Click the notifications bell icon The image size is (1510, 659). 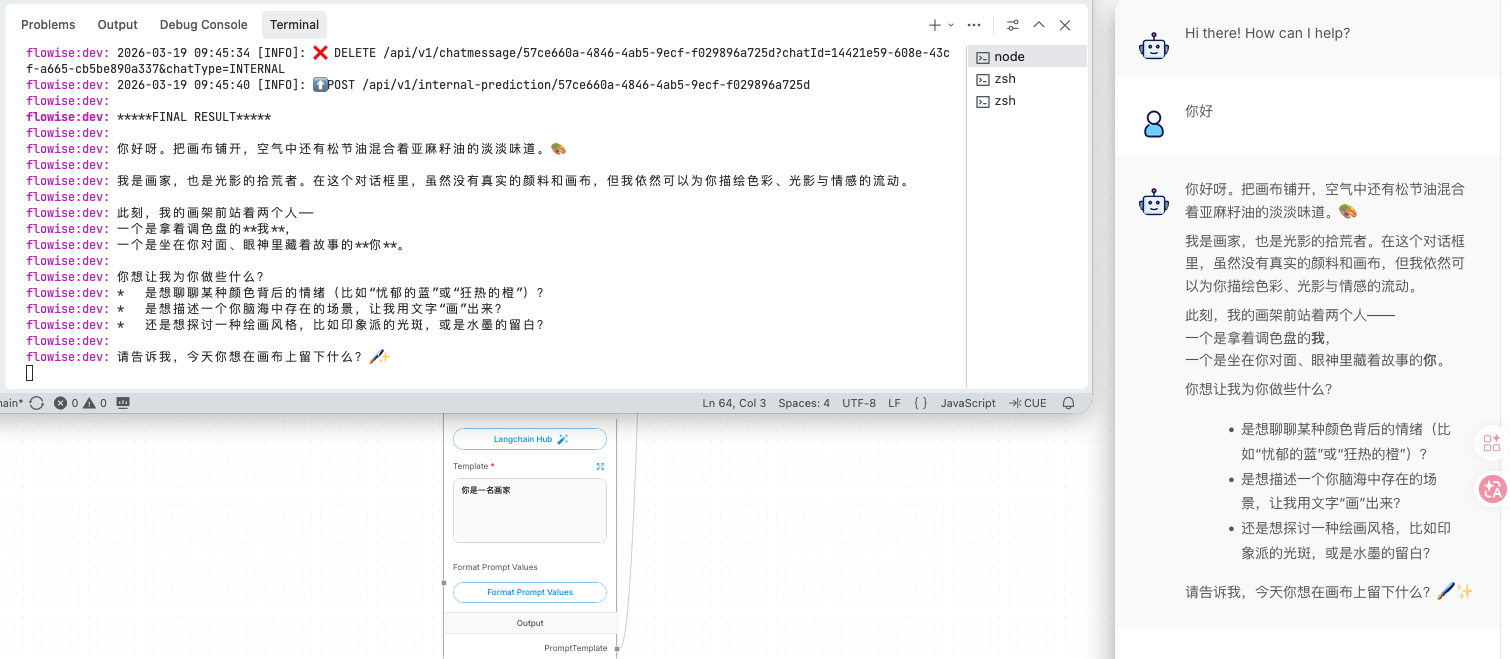tap(1068, 403)
